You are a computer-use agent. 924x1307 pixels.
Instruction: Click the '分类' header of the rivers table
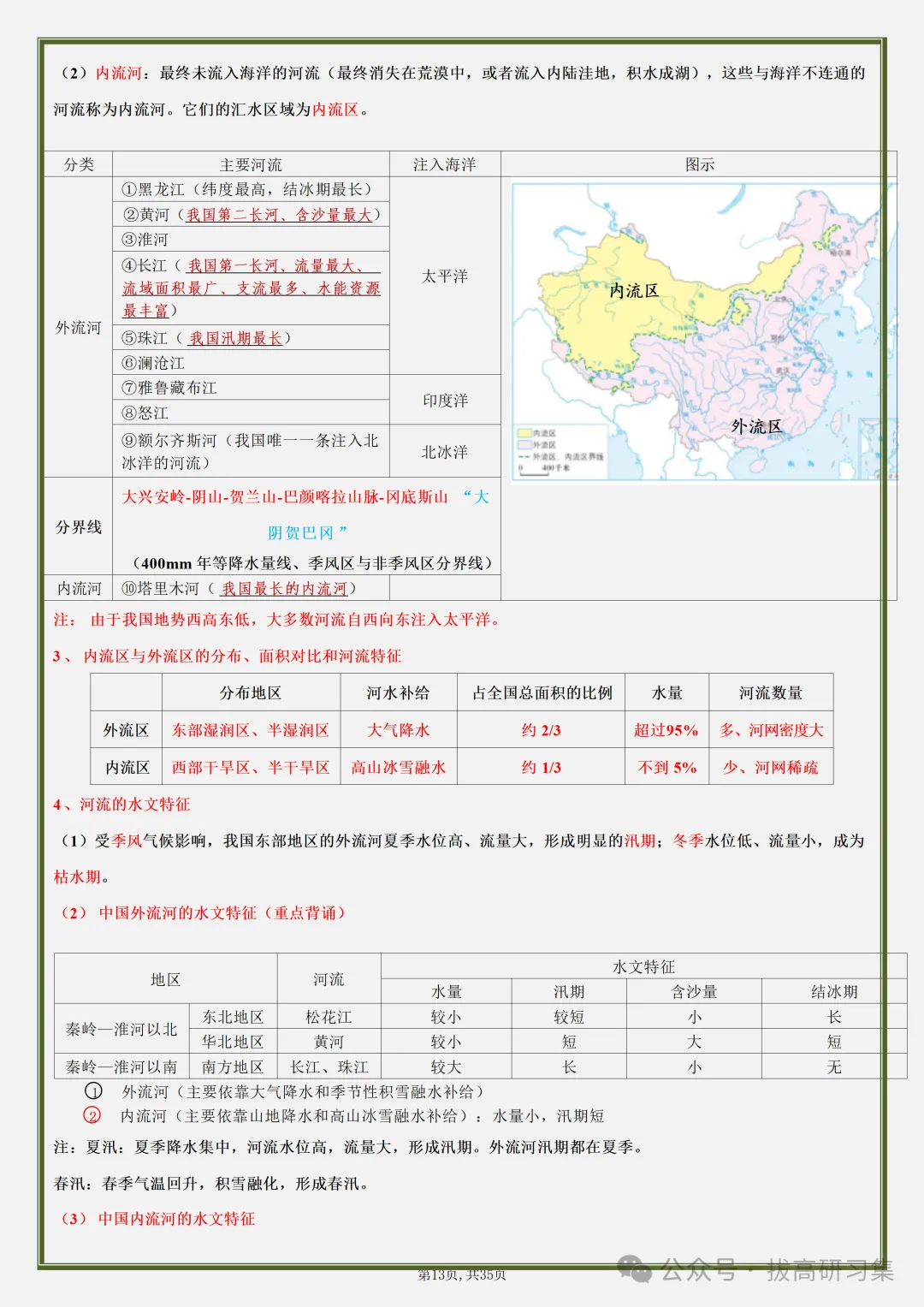coord(79,164)
